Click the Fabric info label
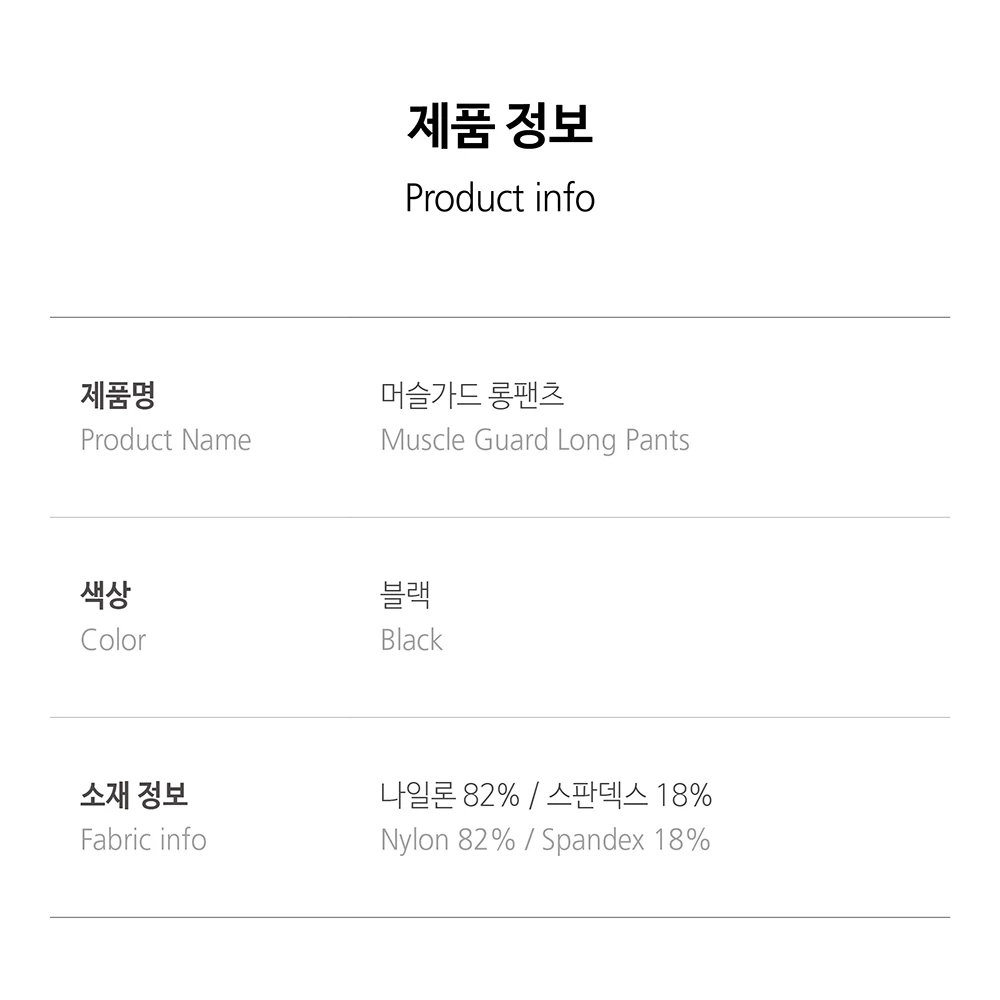This screenshot has width=1000, height=1000. tap(143, 840)
